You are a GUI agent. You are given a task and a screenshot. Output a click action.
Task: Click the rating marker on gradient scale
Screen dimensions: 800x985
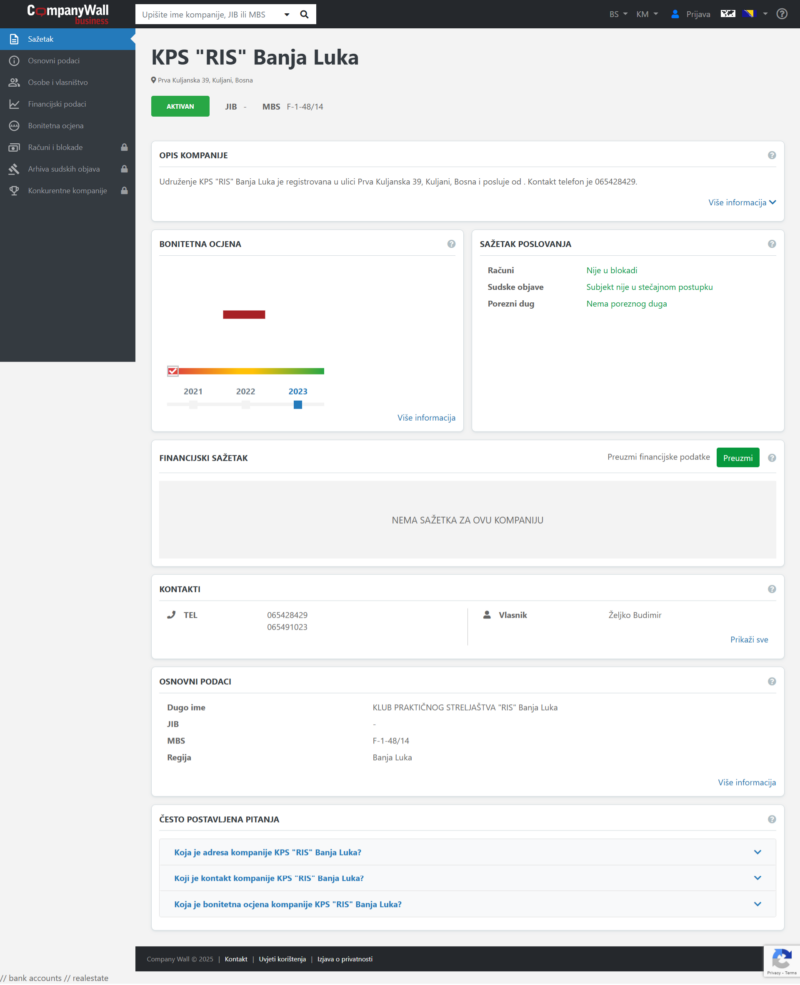point(173,371)
